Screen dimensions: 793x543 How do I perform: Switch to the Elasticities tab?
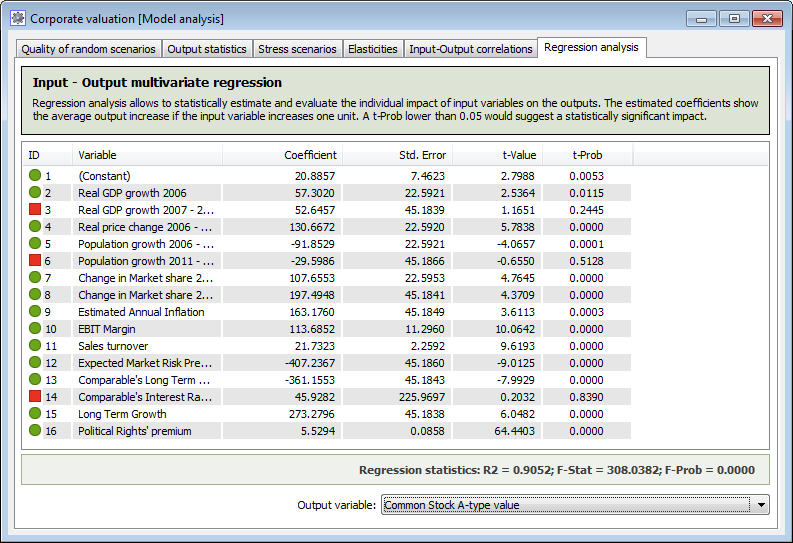[373, 49]
